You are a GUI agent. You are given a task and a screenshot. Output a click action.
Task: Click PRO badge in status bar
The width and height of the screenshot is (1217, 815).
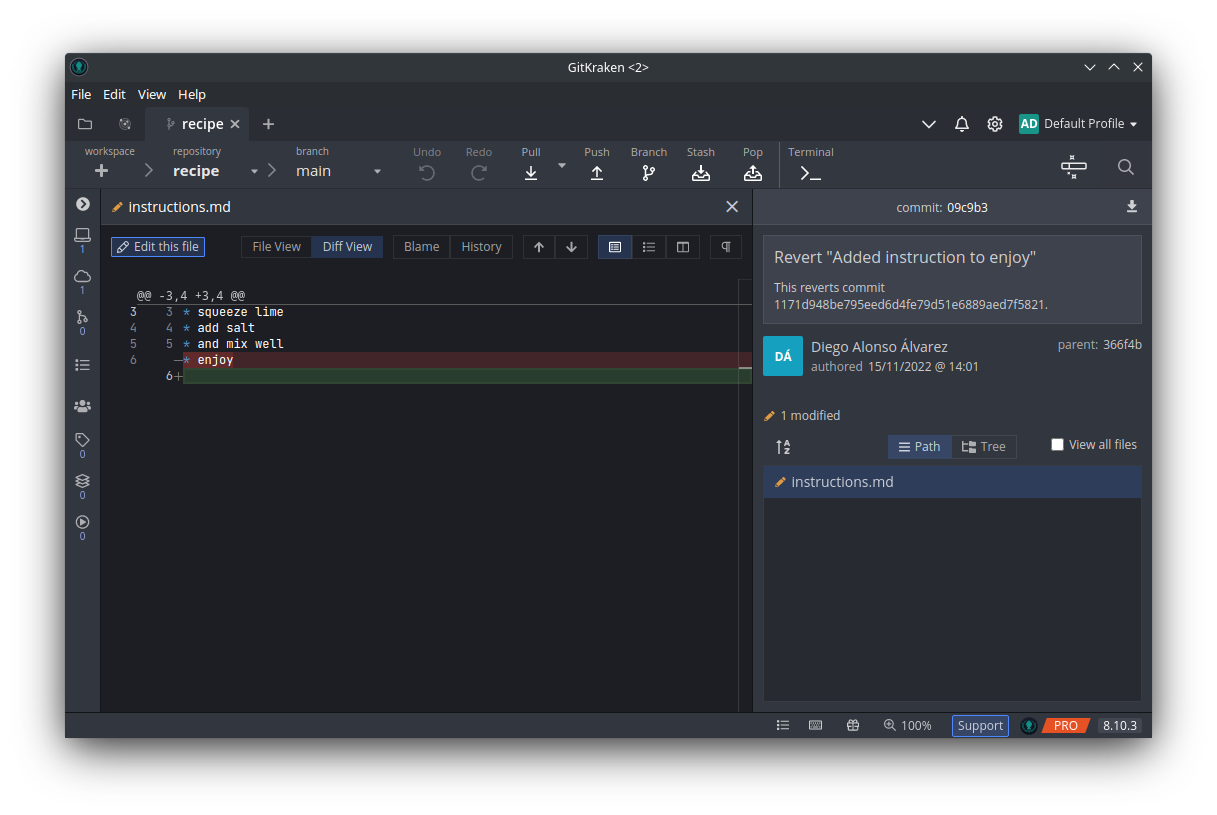[1065, 726]
